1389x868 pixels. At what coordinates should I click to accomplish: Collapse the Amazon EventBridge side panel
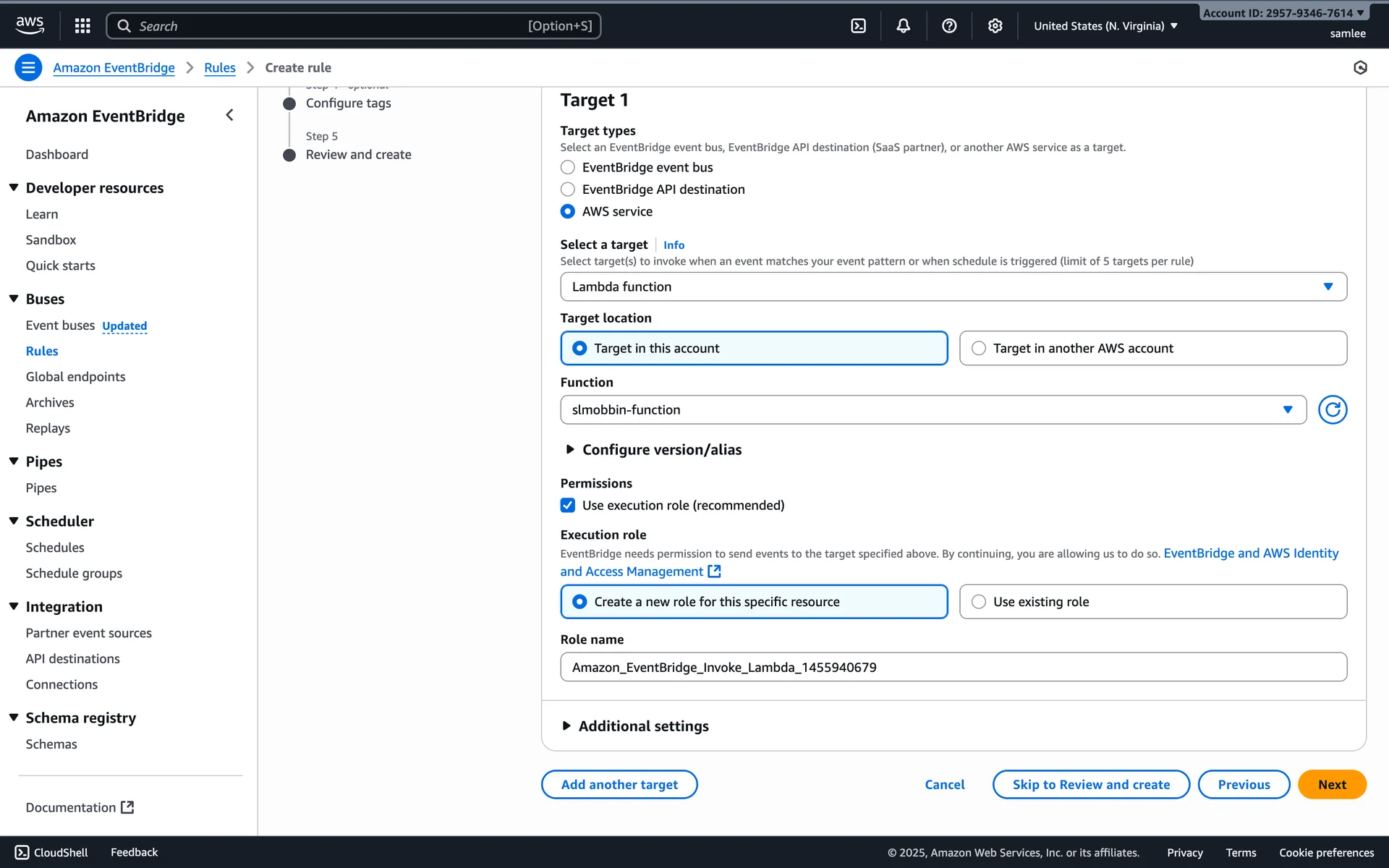(x=229, y=115)
